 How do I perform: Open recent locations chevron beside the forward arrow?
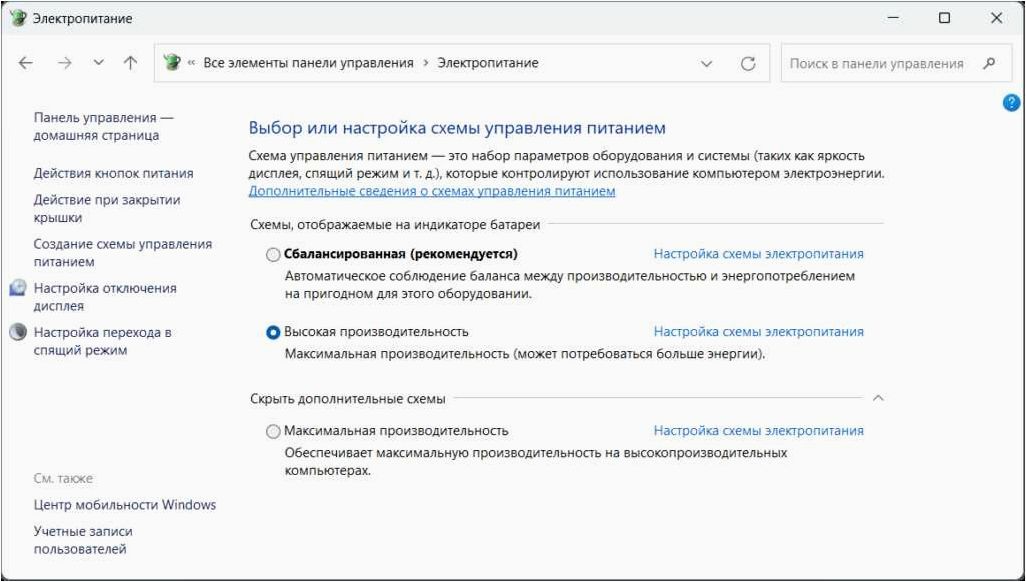[99, 63]
